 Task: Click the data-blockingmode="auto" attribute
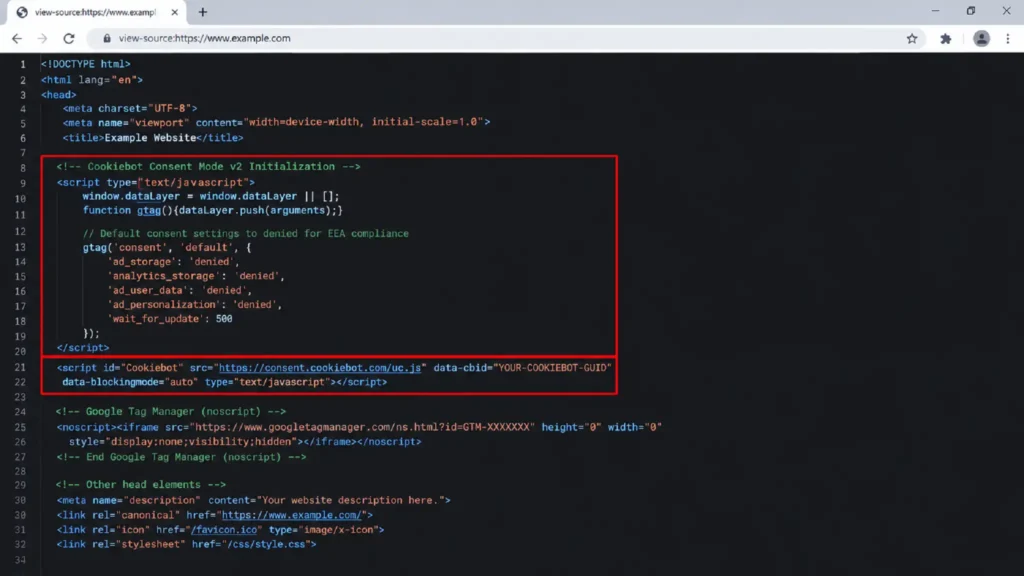(x=130, y=382)
